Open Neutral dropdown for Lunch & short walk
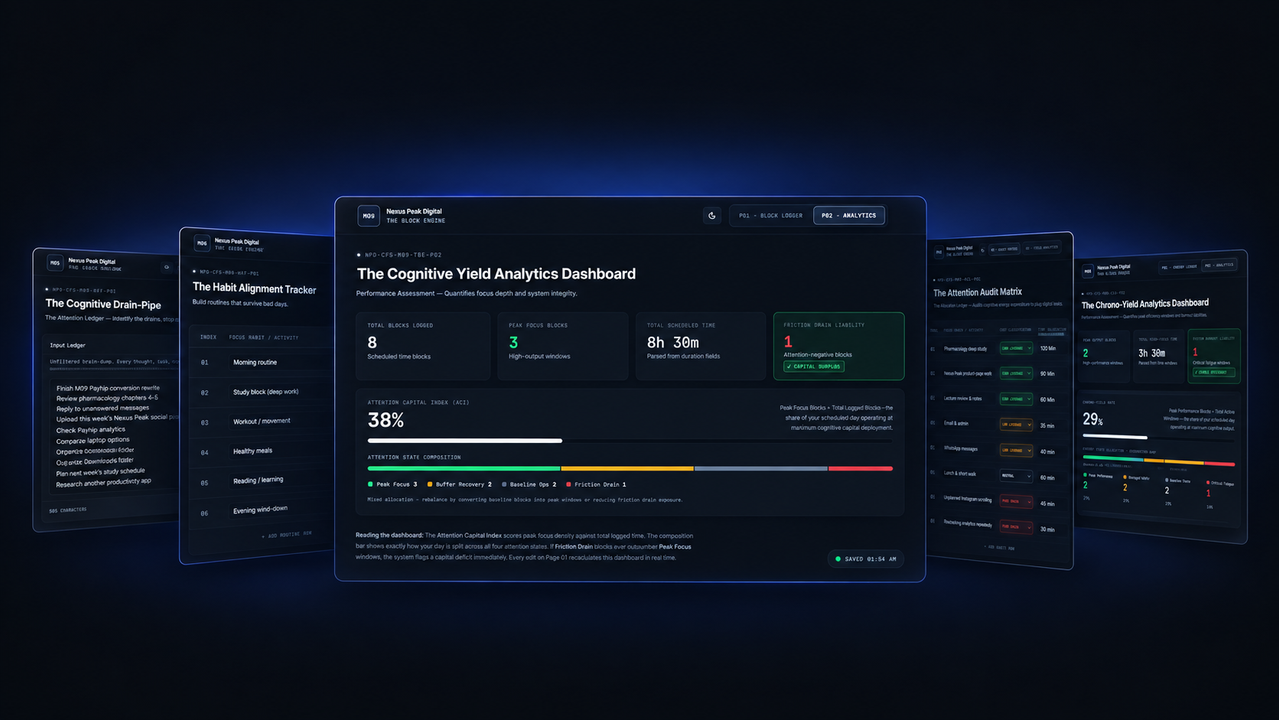This screenshot has height=720, width=1279. coord(1016,476)
